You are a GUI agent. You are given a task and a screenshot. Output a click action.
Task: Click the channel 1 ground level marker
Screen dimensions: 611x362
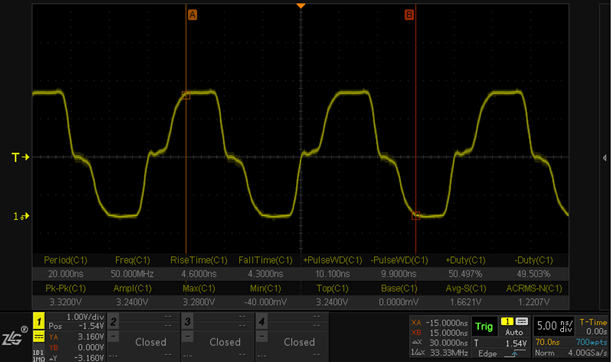click(21, 216)
